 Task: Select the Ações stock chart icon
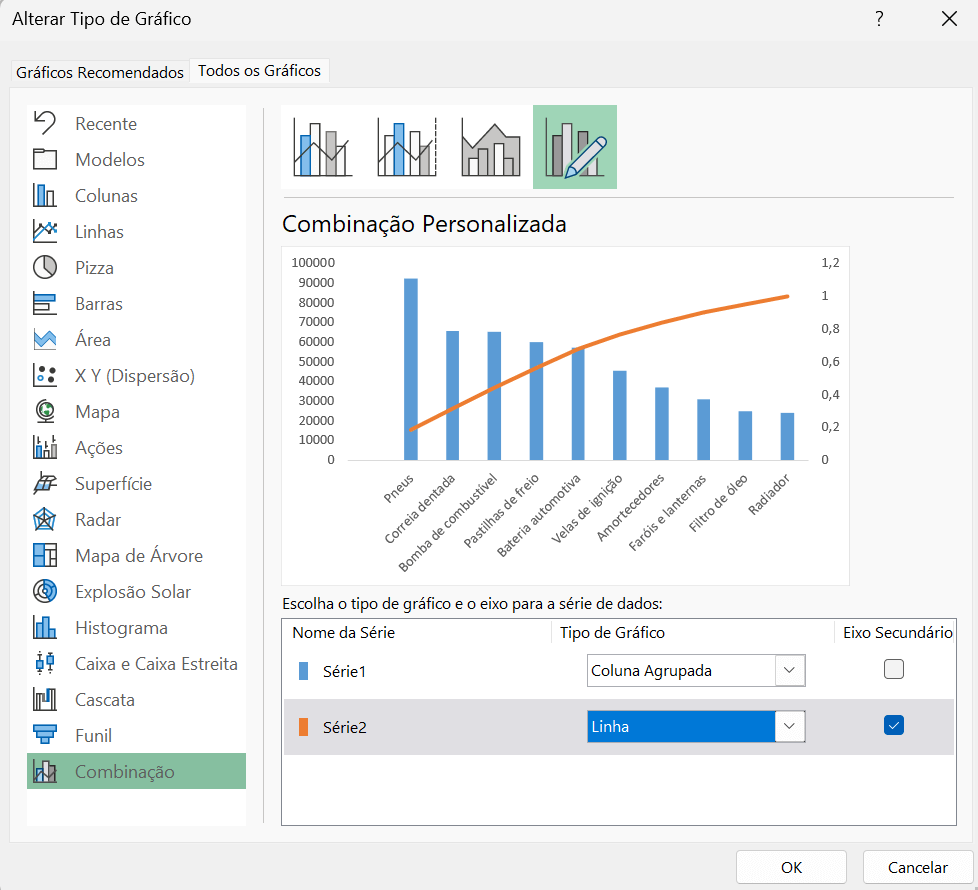[45, 447]
